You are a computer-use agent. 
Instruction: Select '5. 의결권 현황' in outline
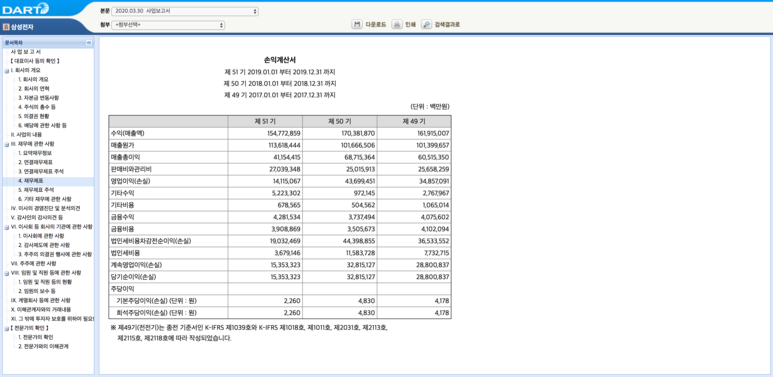pyautogui.click(x=34, y=116)
